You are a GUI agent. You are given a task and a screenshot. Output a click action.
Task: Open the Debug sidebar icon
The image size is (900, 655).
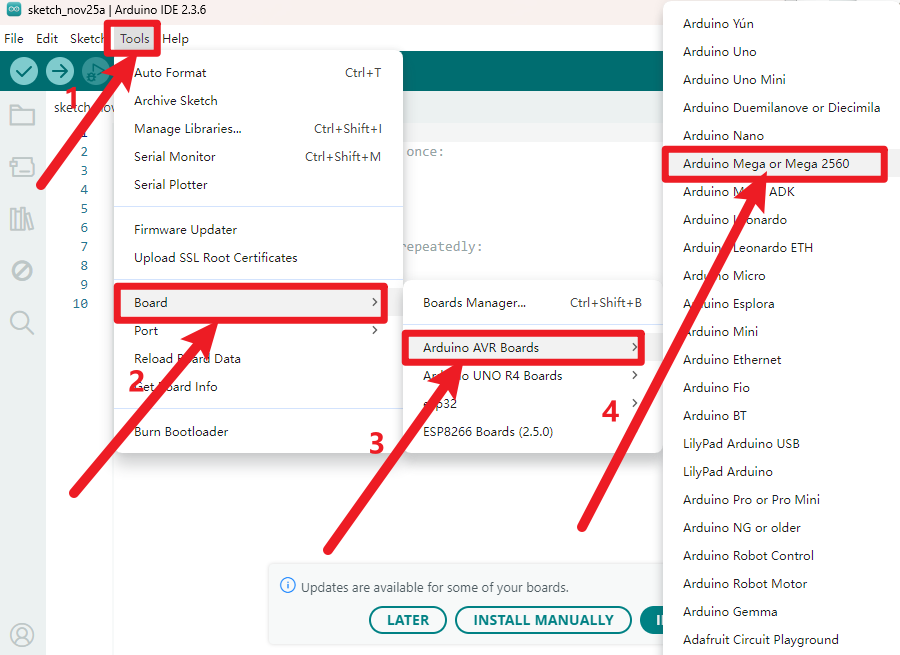pyautogui.click(x=22, y=270)
